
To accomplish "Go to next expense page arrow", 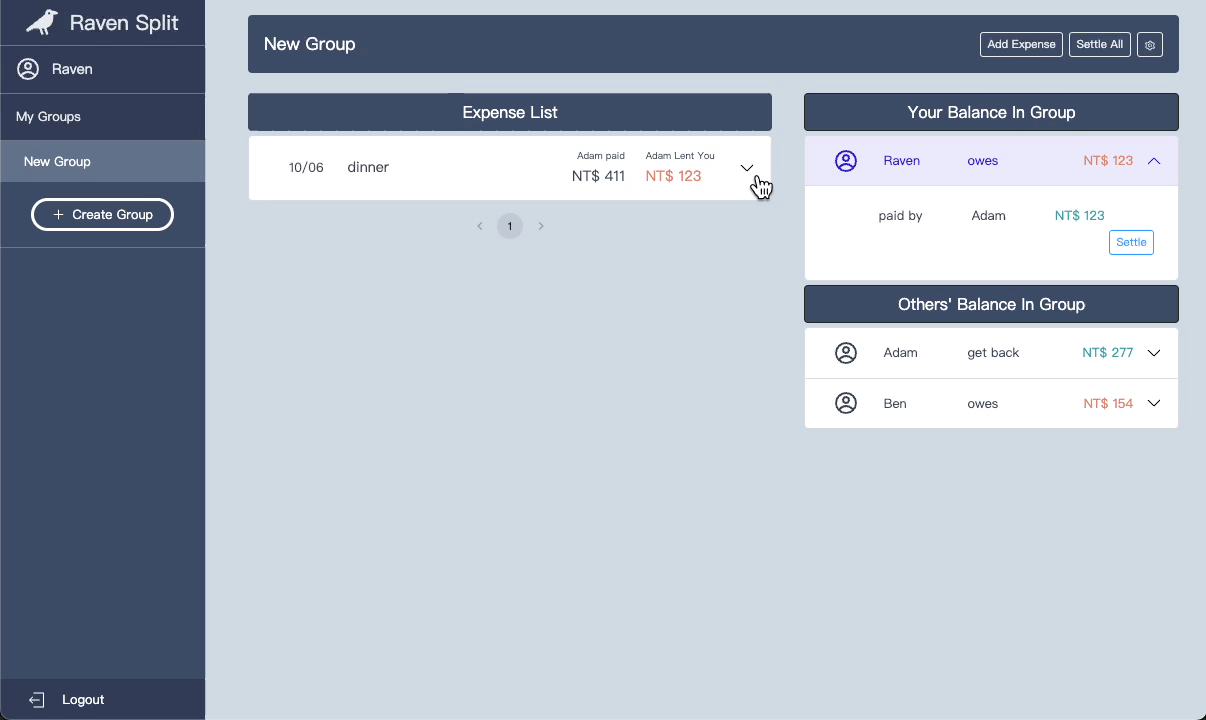I will coord(541,226).
